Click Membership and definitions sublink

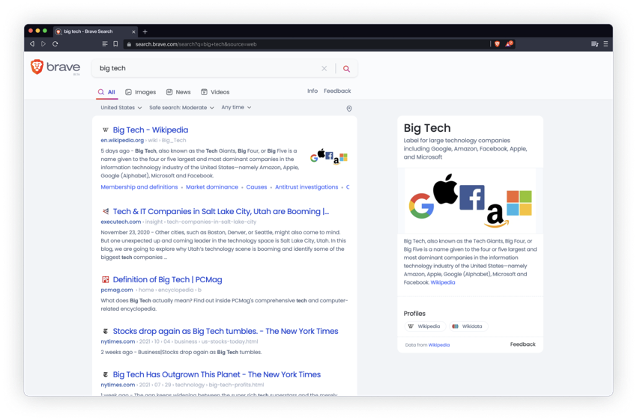coord(139,187)
